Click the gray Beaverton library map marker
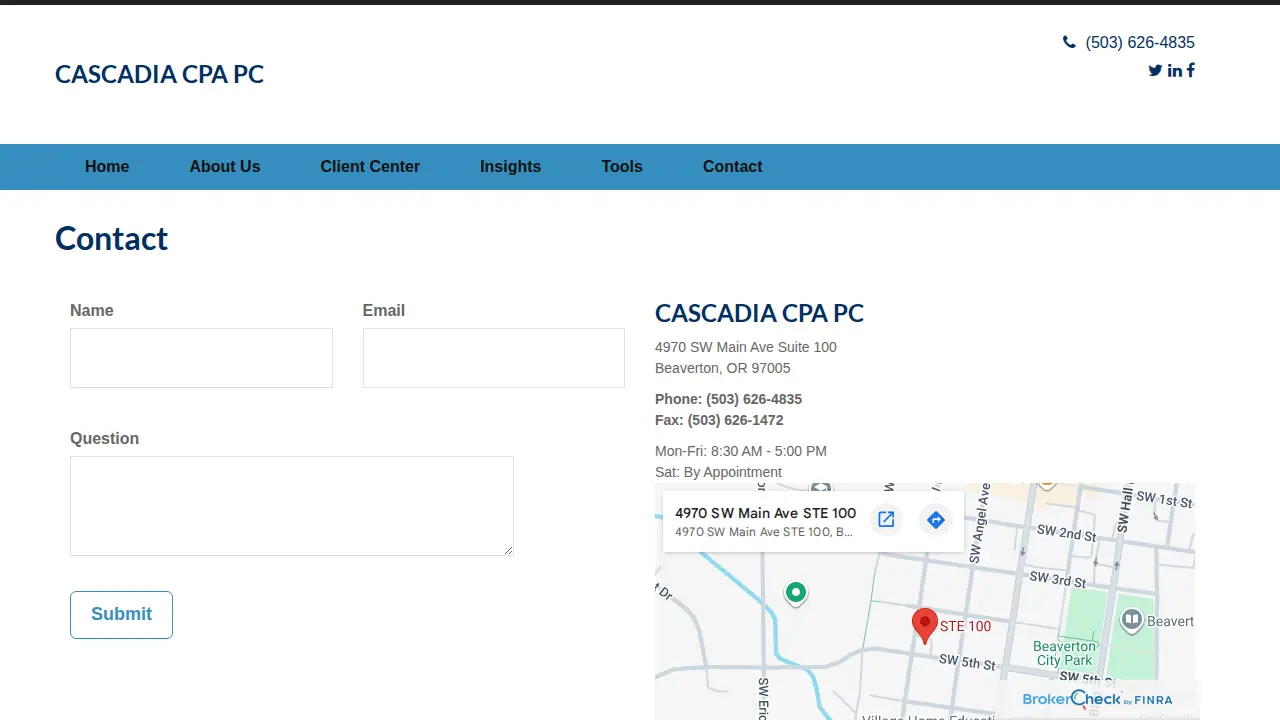This screenshot has height=720, width=1280. point(1131,621)
